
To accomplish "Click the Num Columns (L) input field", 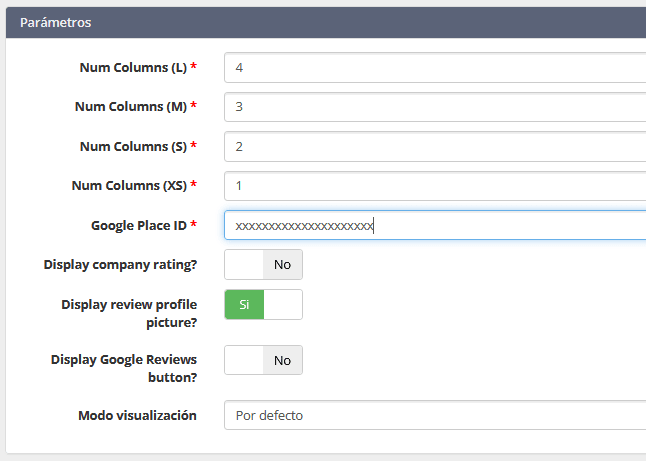I will (x=435, y=68).
